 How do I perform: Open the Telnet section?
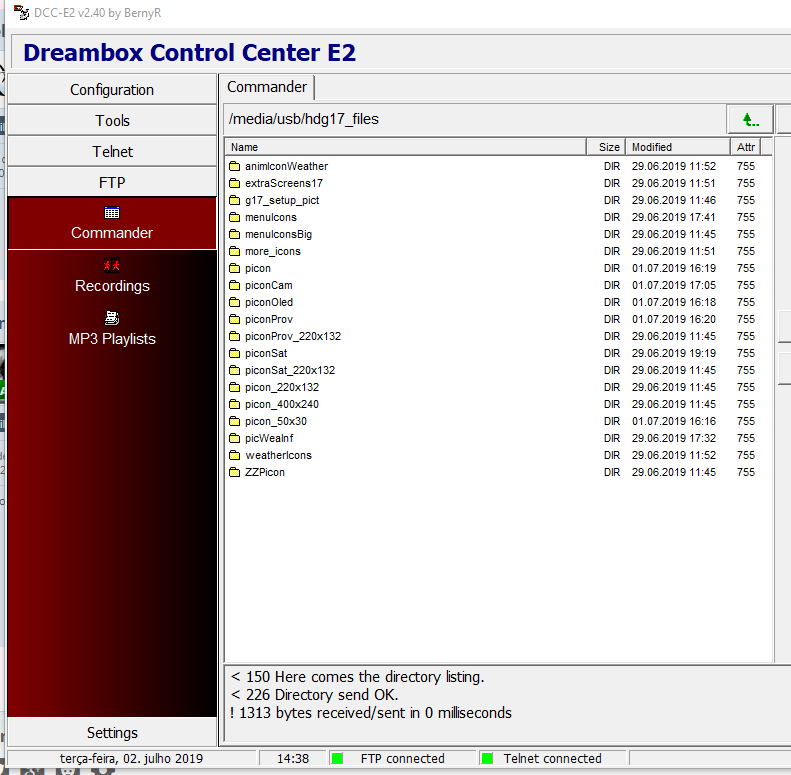coord(112,151)
